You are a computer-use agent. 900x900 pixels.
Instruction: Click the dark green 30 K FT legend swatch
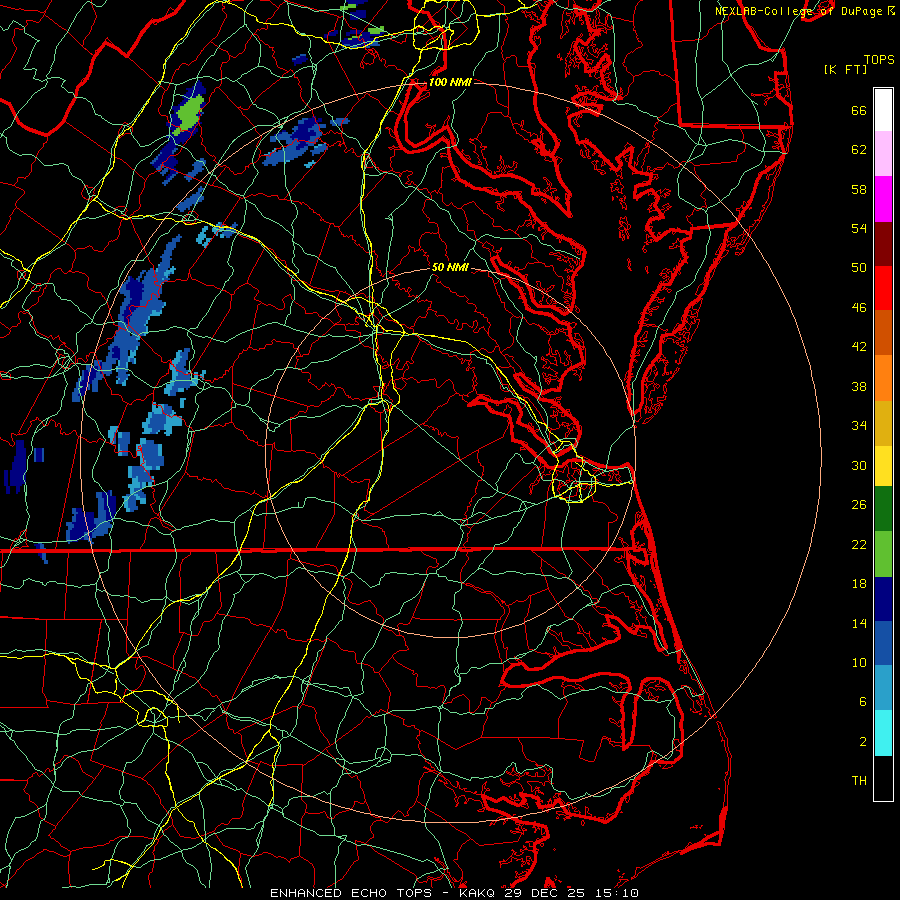(x=883, y=509)
